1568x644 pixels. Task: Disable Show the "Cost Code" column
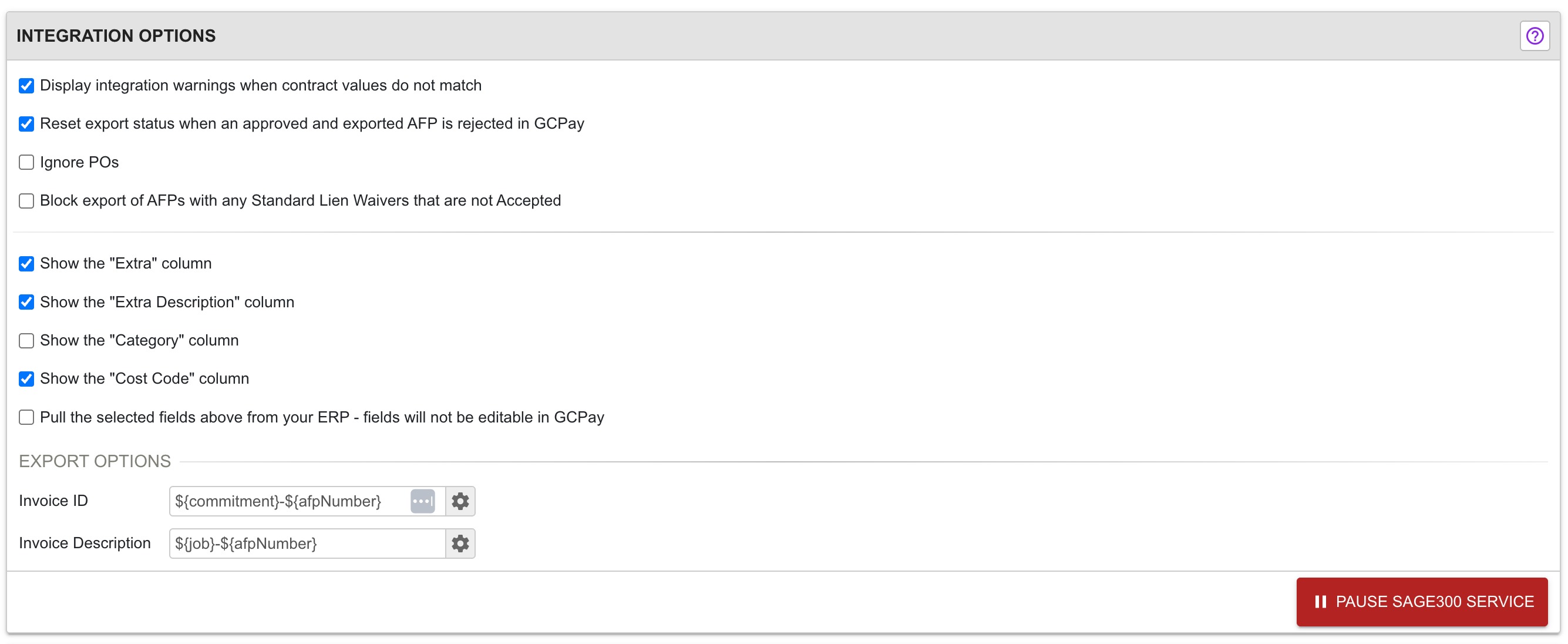pyautogui.click(x=26, y=379)
